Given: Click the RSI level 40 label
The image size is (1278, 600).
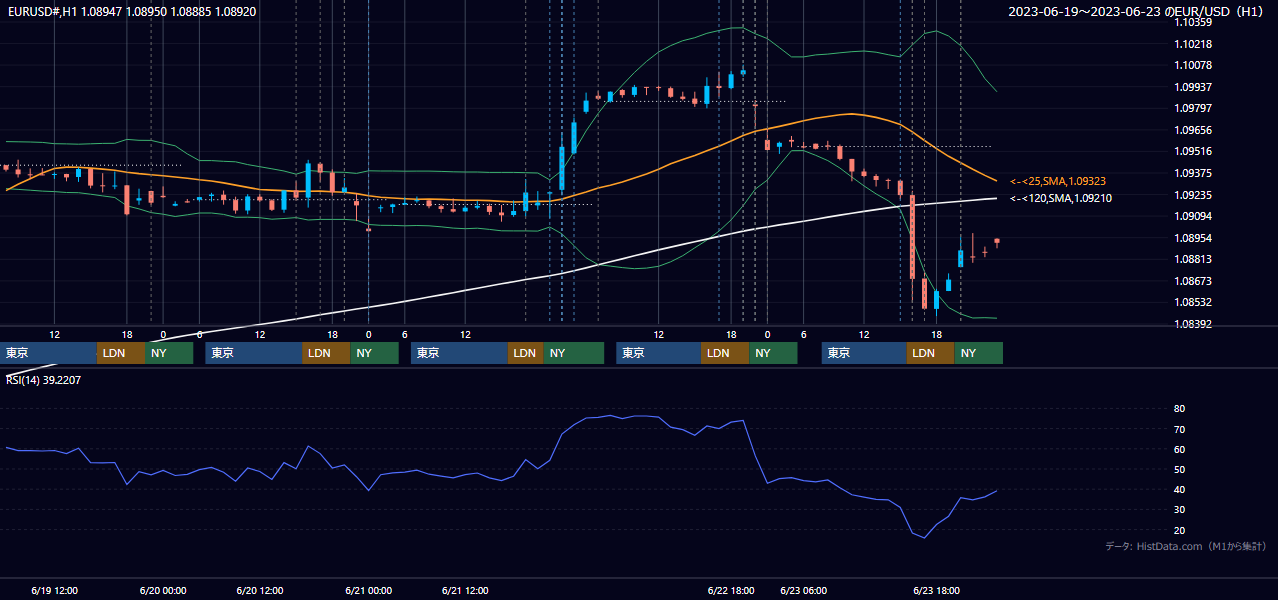Looking at the screenshot, I should (x=1179, y=489).
